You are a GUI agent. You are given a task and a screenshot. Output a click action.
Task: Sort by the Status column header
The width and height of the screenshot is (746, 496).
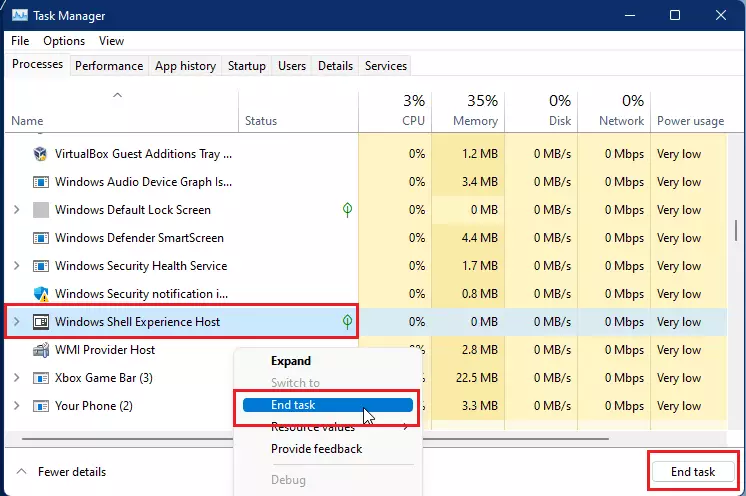pyautogui.click(x=298, y=110)
